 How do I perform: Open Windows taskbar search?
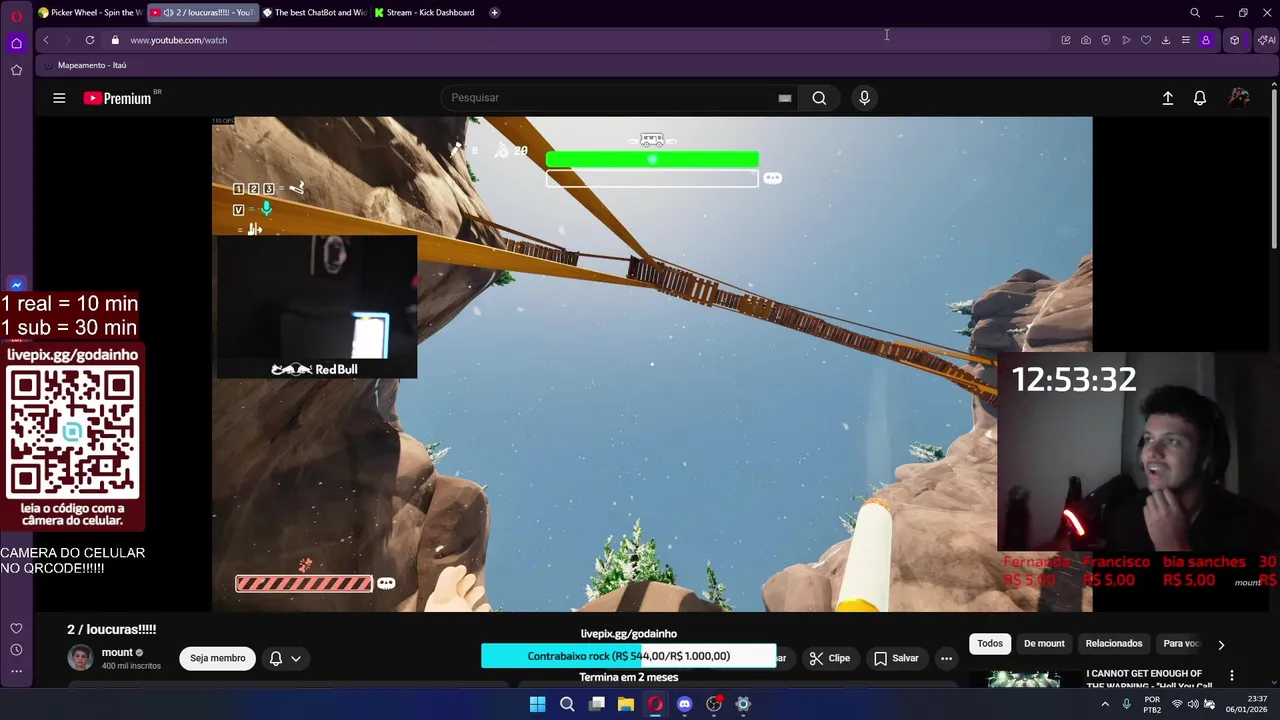(x=567, y=704)
